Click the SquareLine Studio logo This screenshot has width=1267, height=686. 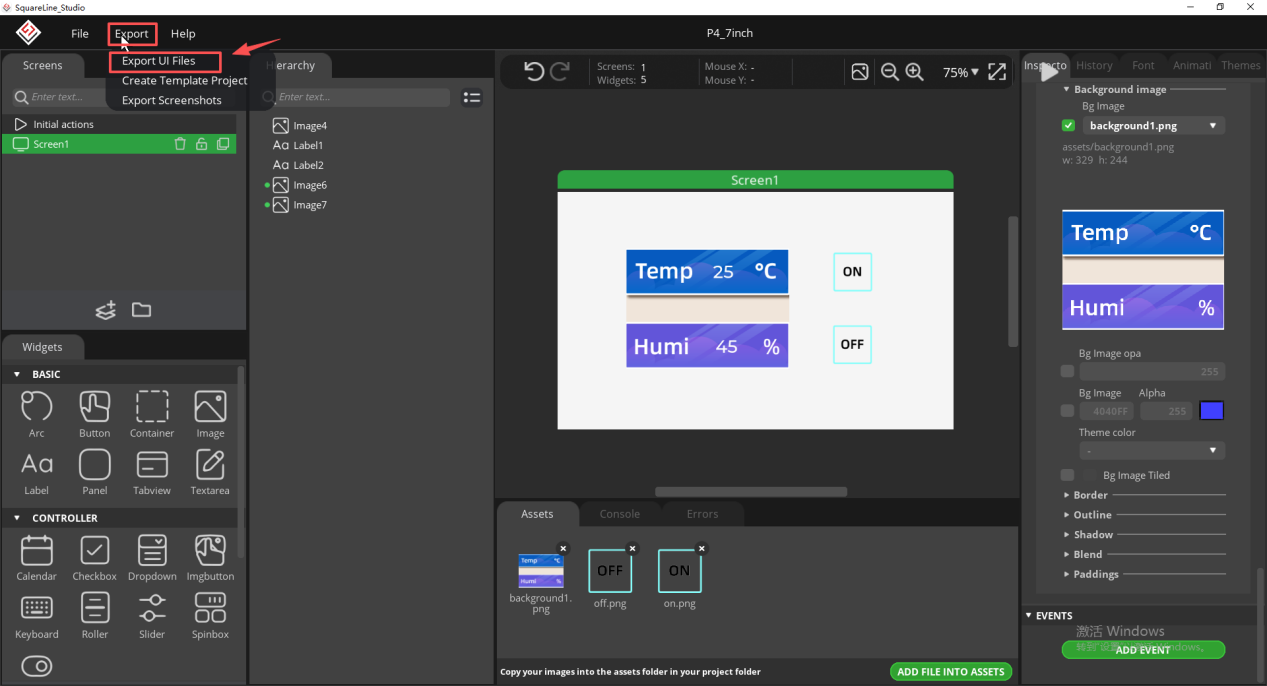coord(28,33)
